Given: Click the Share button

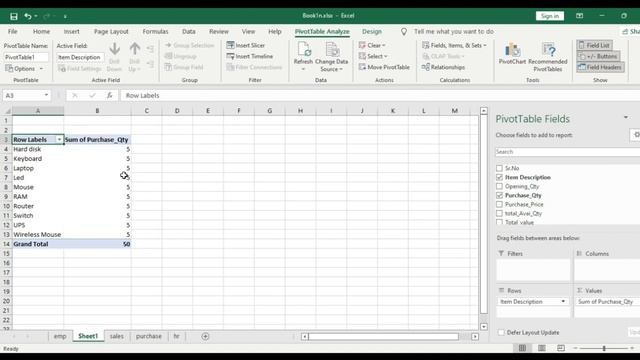Looking at the screenshot, I should [x=631, y=31].
